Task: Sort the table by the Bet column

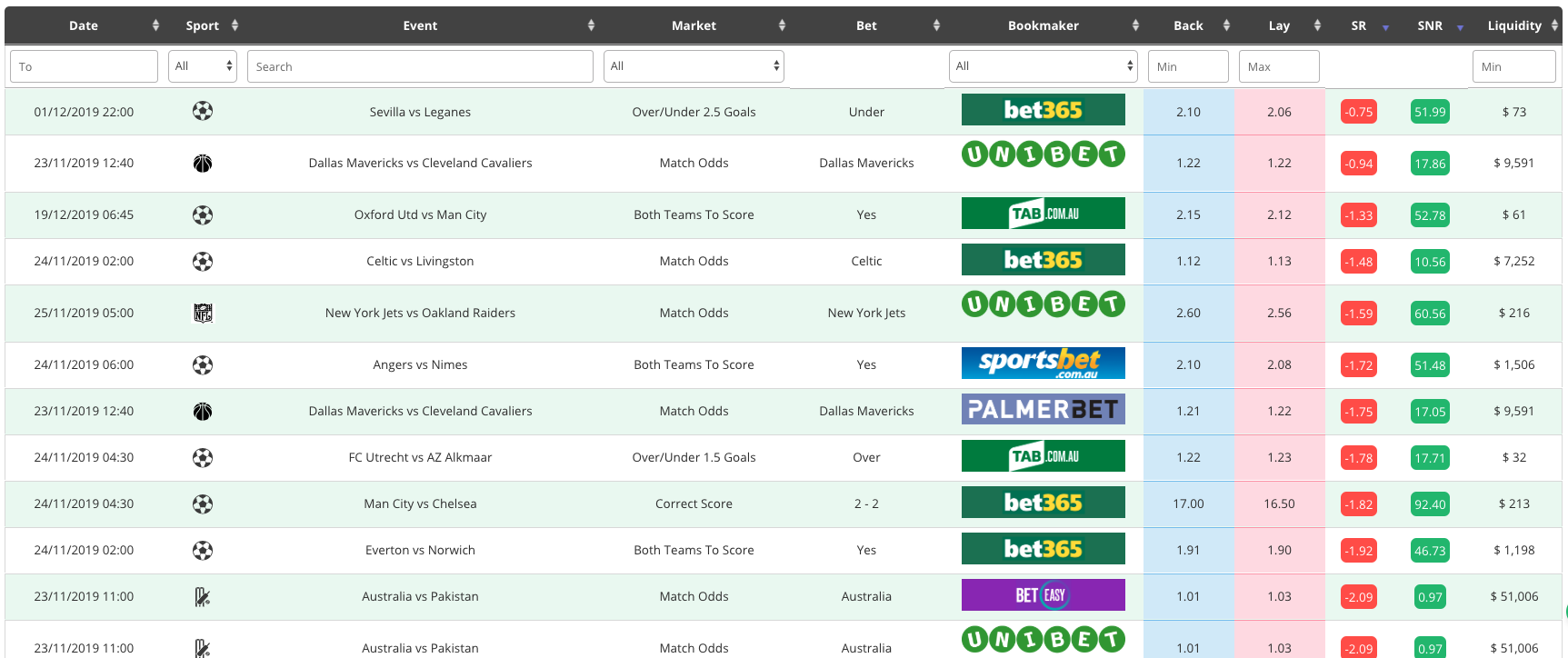Action: (866, 25)
